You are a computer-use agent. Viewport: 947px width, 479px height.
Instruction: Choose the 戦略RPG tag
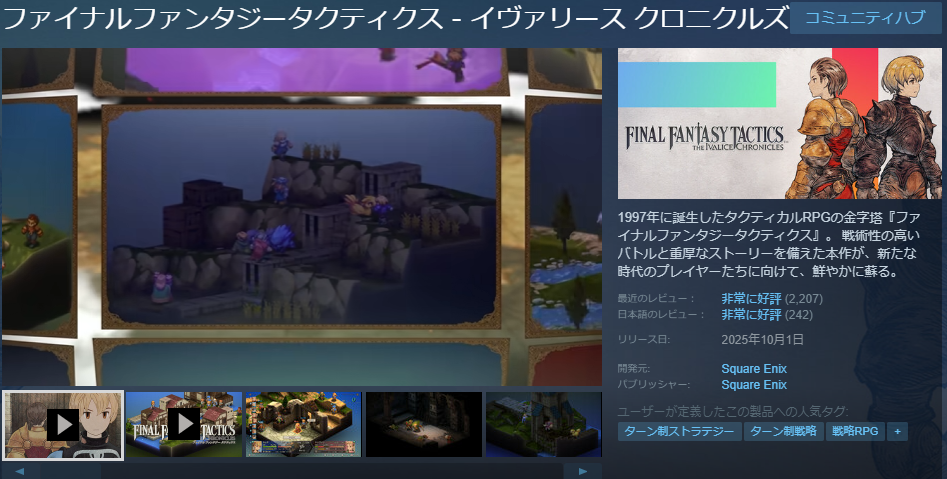tap(855, 432)
